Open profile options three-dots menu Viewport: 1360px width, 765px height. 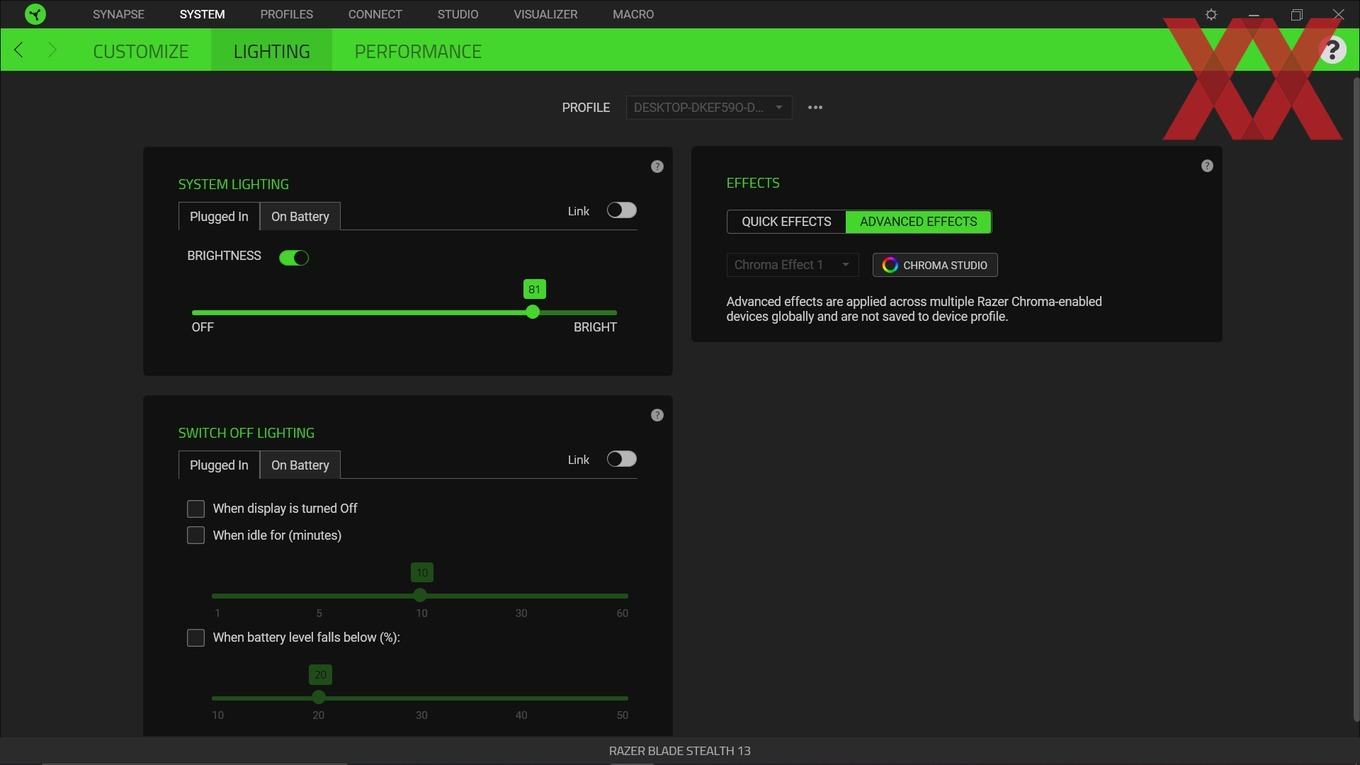(x=815, y=107)
